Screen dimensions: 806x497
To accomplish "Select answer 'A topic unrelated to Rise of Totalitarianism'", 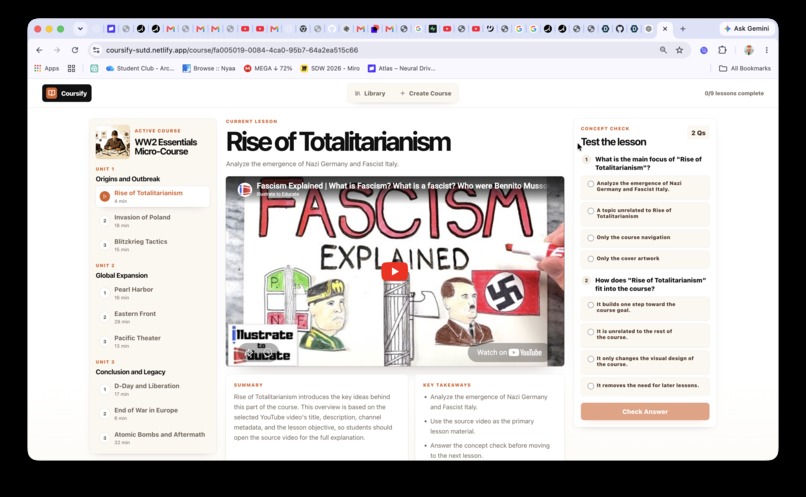I will tap(645, 213).
